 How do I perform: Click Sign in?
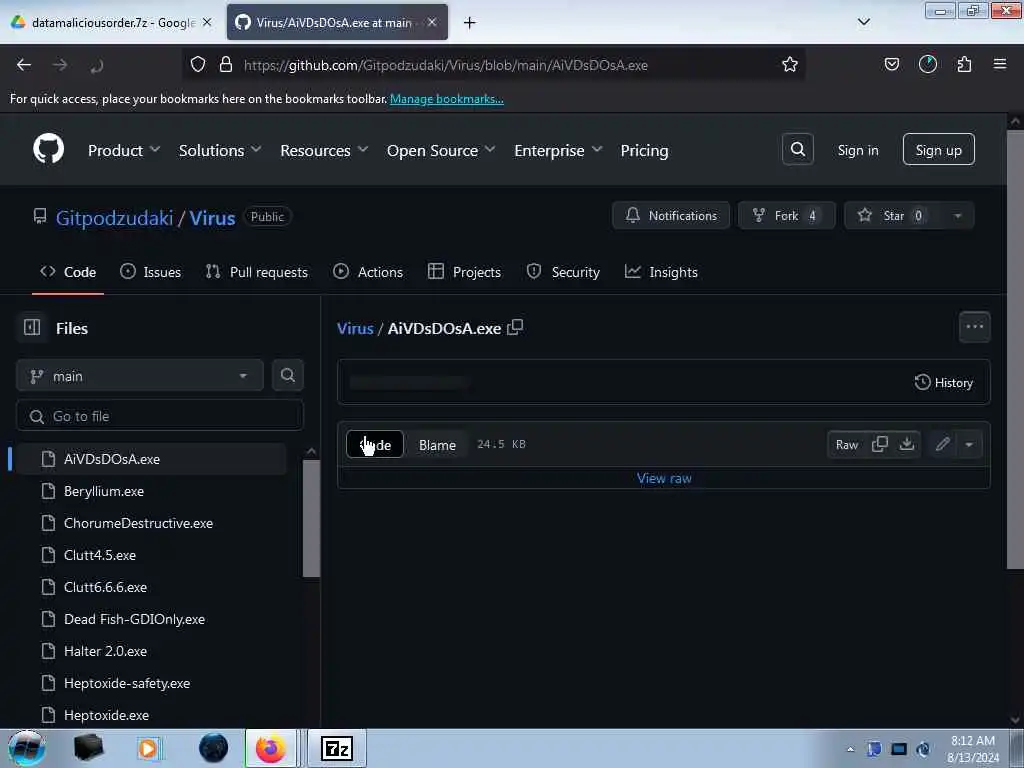point(857,150)
